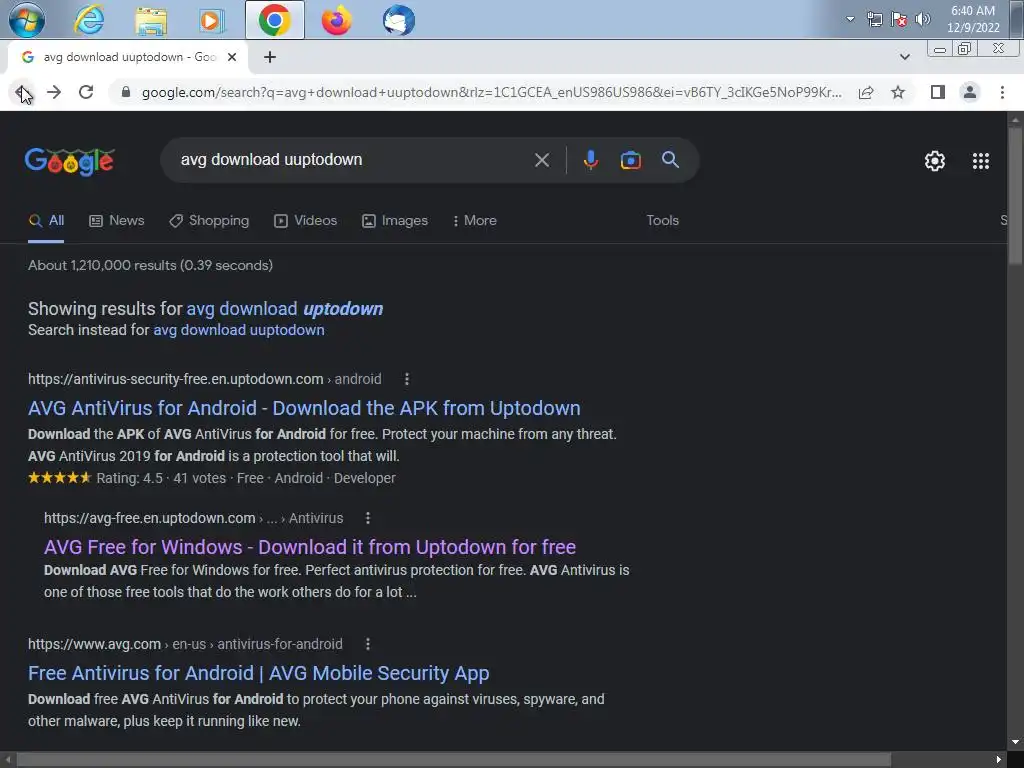Click the Chrome address bar URL

[491, 92]
